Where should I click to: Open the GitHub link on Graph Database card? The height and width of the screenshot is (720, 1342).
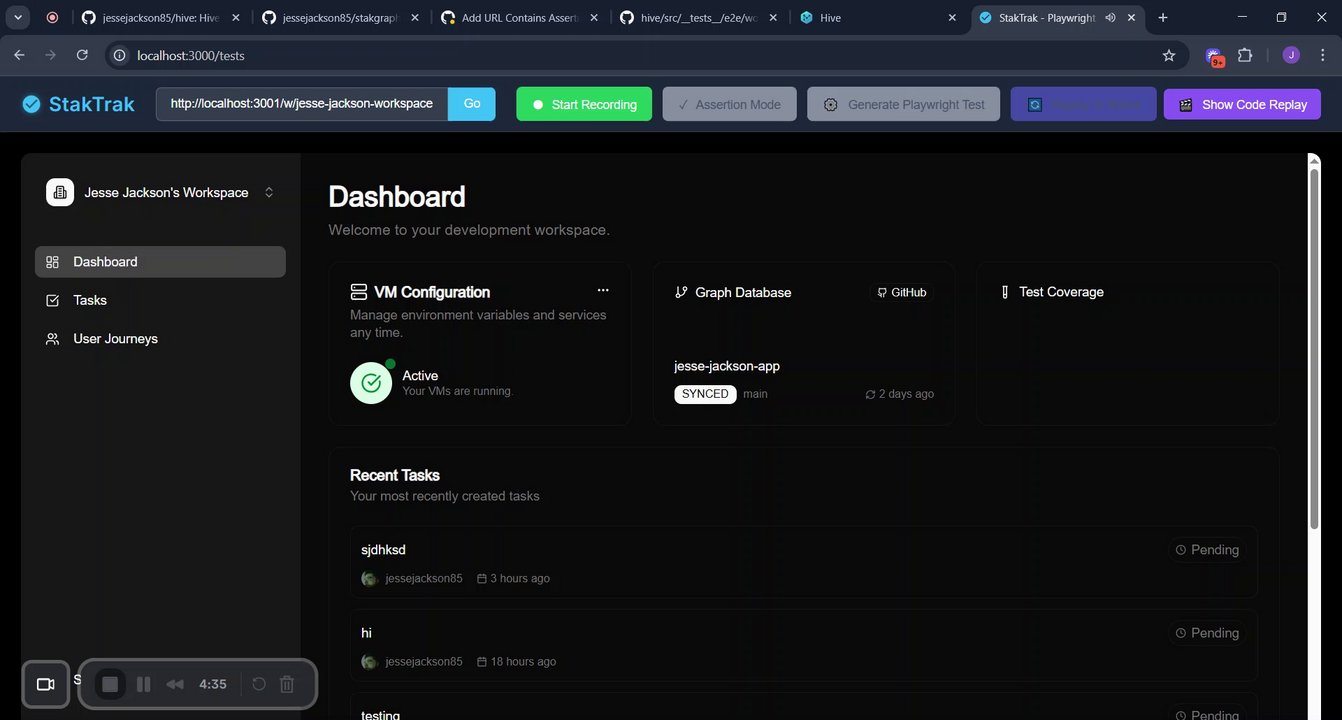pos(902,292)
